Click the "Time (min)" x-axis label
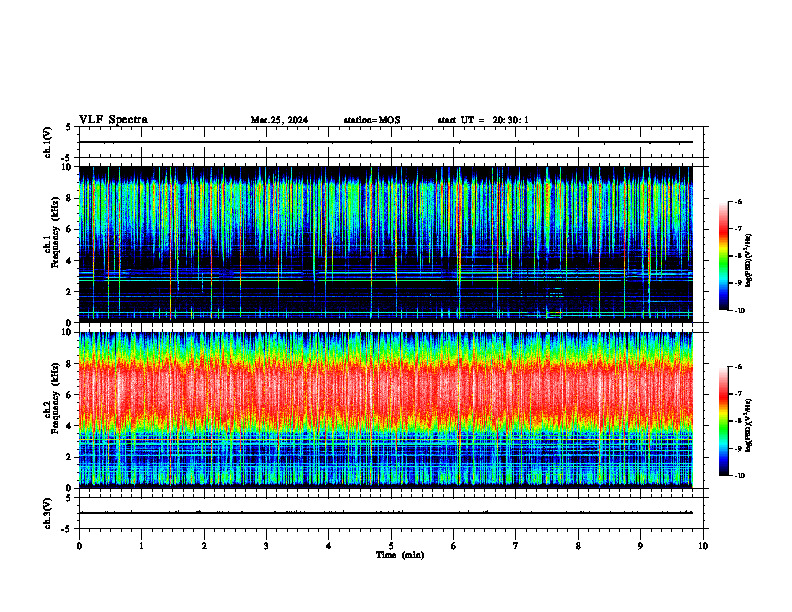 tap(400, 555)
